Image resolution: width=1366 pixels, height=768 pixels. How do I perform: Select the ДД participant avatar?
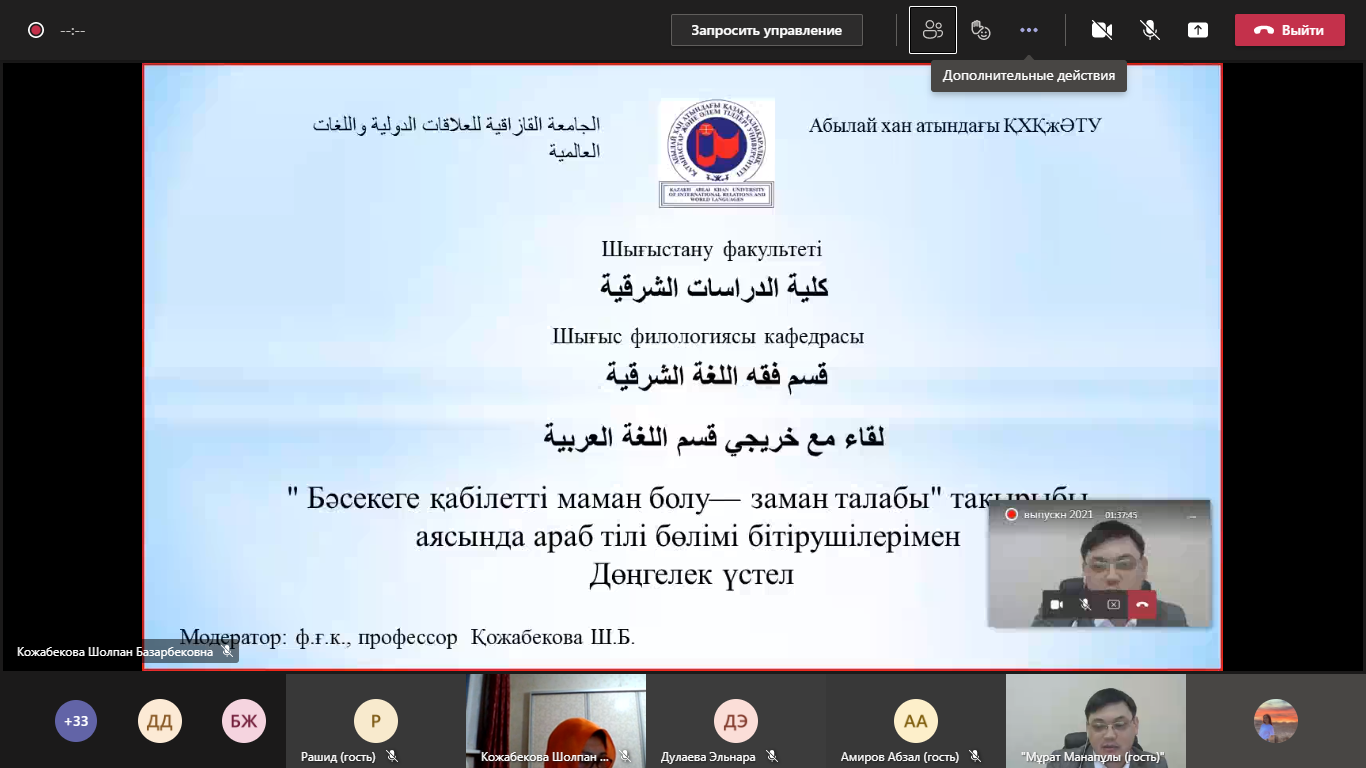pos(160,721)
